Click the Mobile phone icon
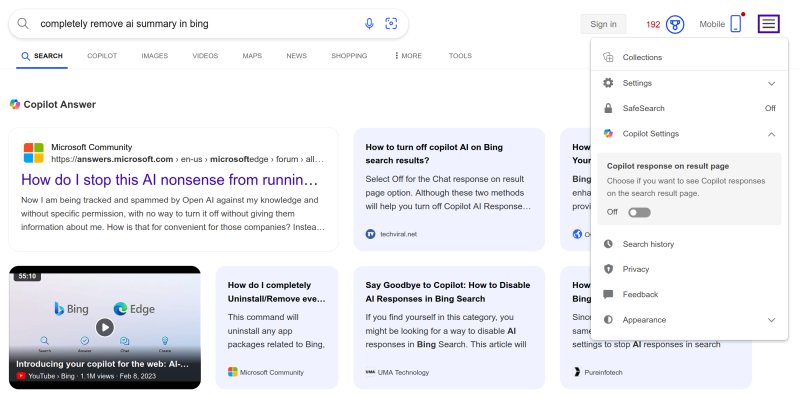This screenshot has height=402, width=800. tap(736, 24)
